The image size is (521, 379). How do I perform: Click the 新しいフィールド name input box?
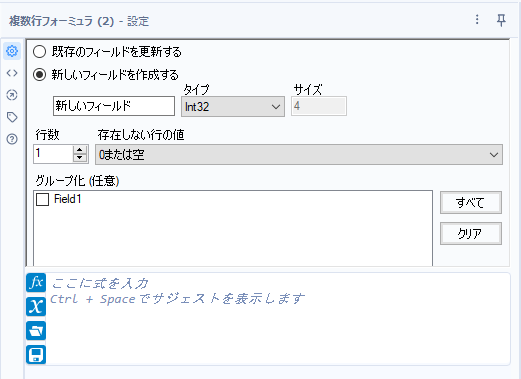(x=114, y=106)
